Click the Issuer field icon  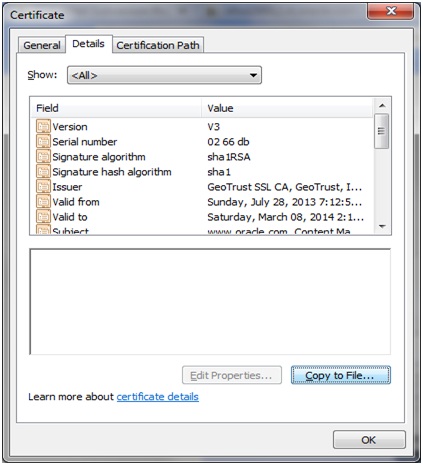point(43,187)
